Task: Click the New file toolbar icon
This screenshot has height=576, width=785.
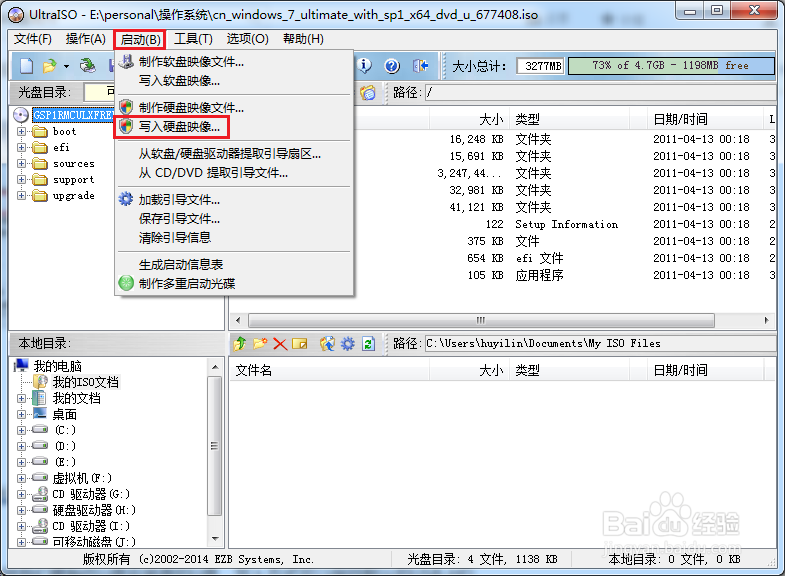Action: [27, 66]
